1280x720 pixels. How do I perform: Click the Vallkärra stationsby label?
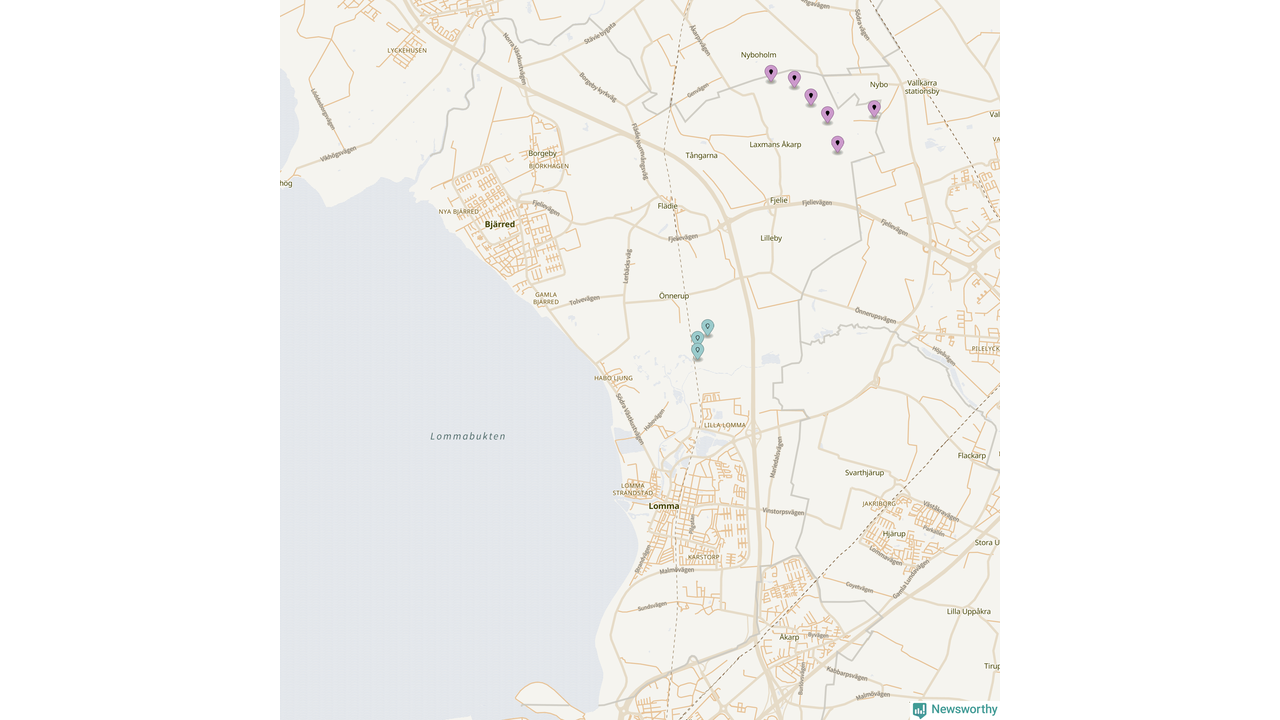tap(922, 87)
